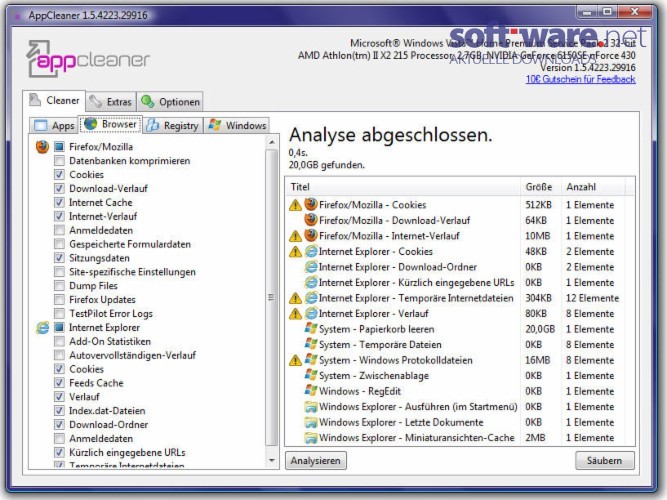Click warning icon beside Windows Protokolldateien
This screenshot has height=500, width=667.
pyautogui.click(x=295, y=361)
